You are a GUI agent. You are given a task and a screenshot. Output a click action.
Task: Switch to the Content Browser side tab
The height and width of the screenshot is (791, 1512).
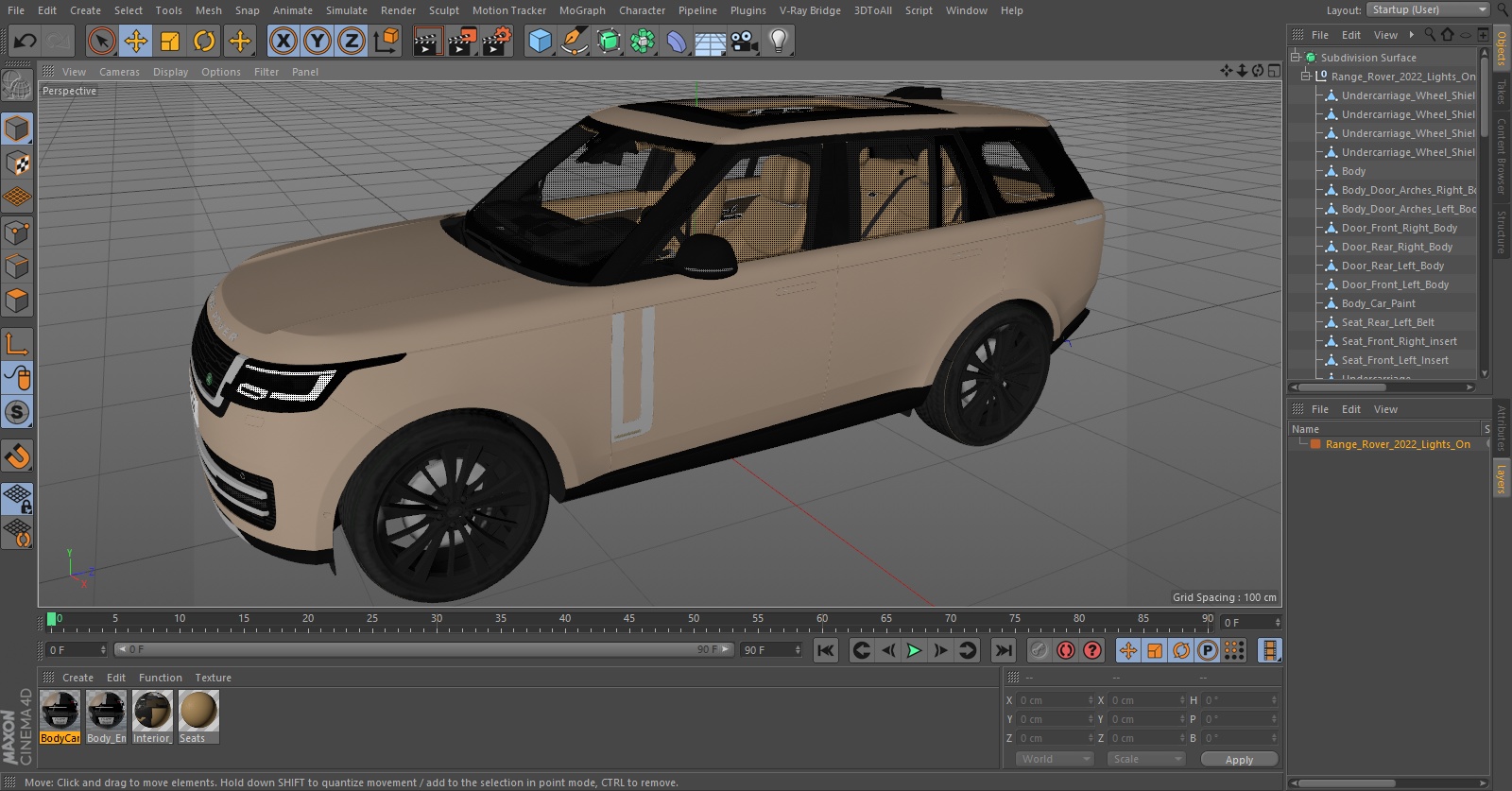coord(1501,156)
